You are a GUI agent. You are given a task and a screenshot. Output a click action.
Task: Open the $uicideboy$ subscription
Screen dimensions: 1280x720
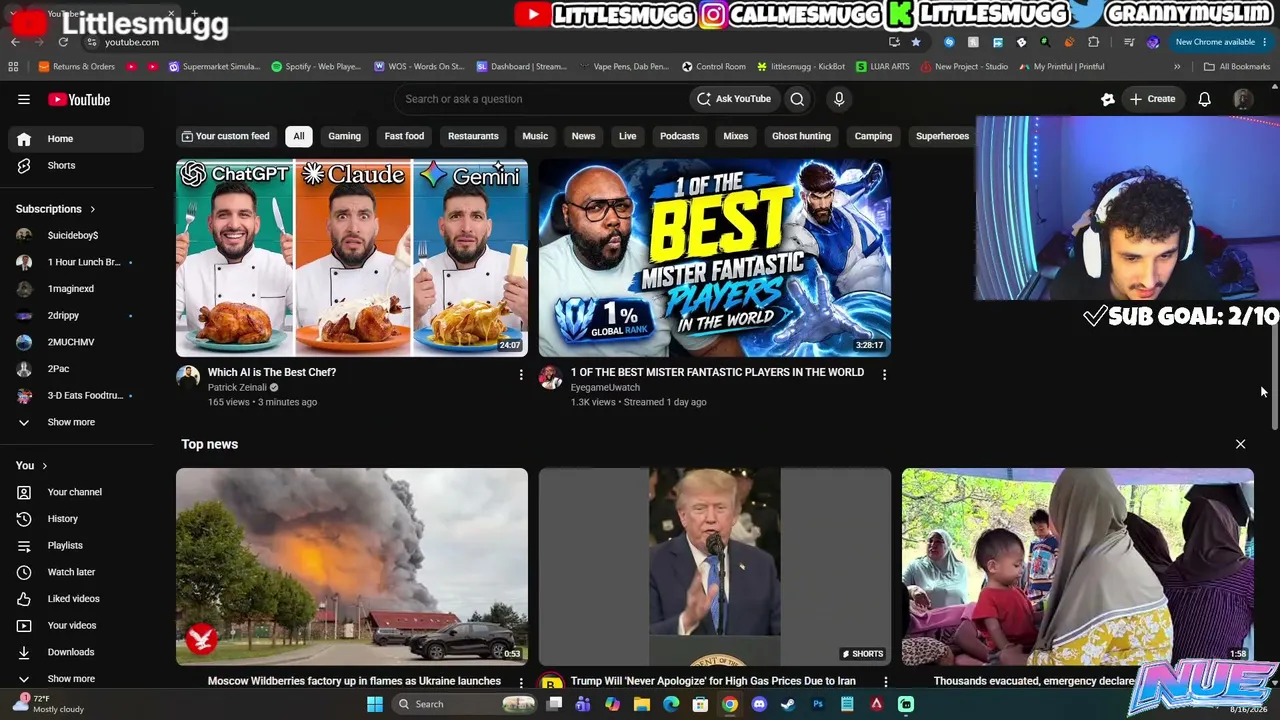pyautogui.click(x=72, y=235)
